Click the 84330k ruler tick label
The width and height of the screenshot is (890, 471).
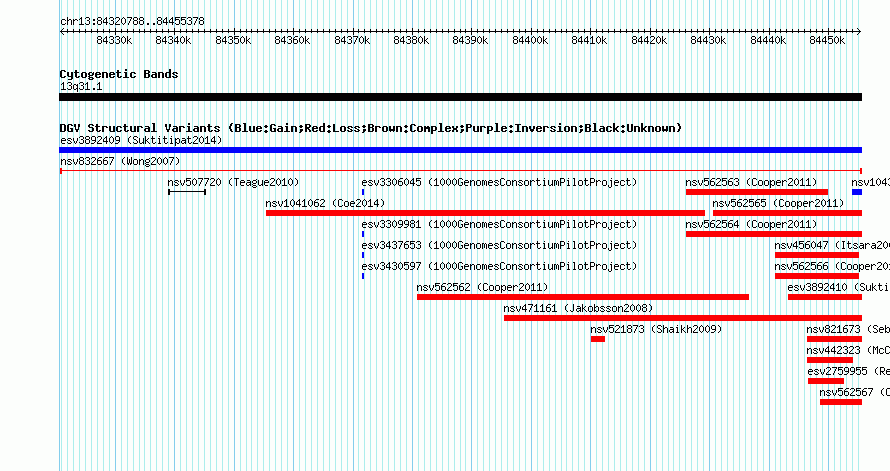click(x=115, y=40)
